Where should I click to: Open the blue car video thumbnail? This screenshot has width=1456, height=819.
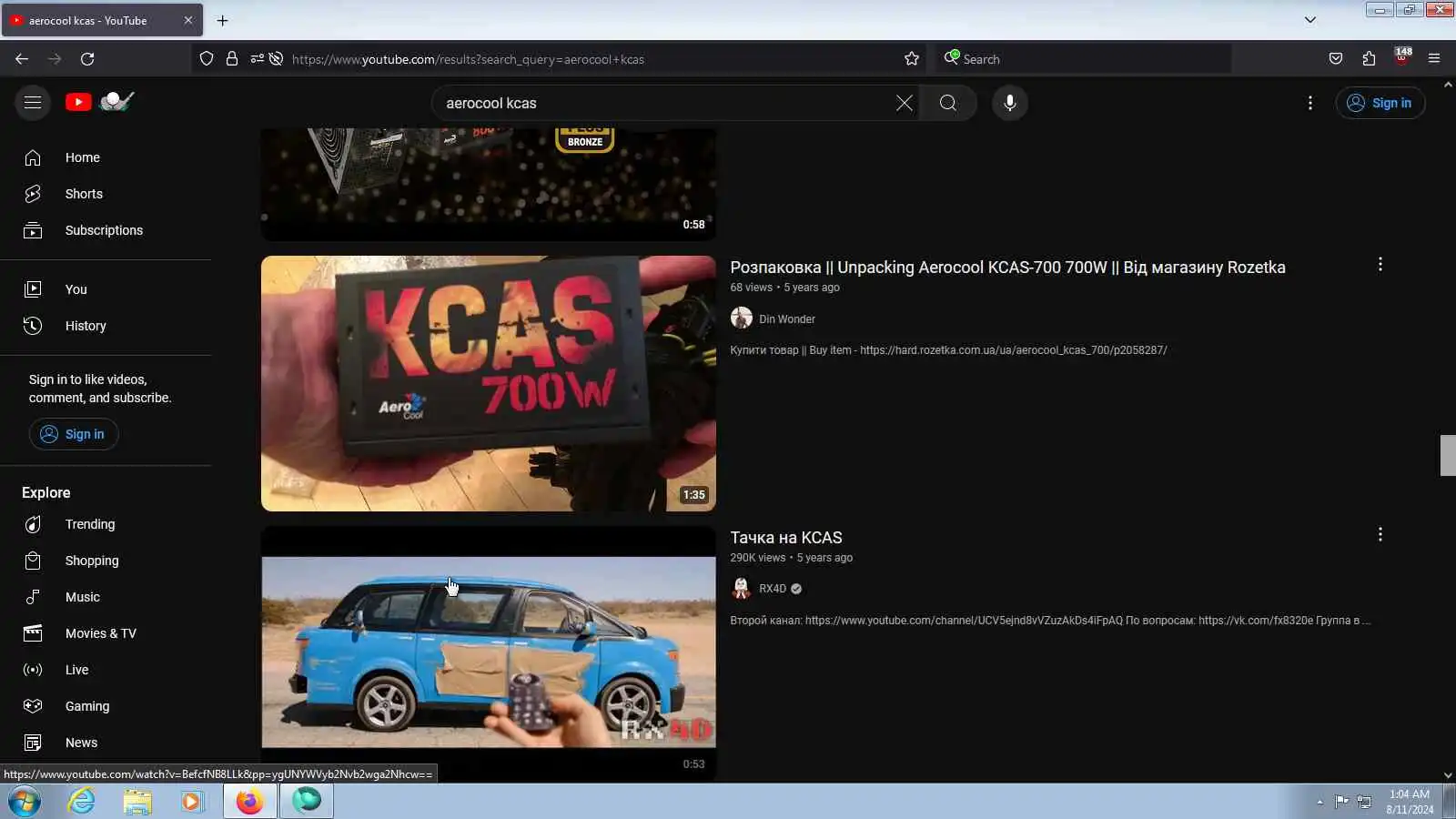(489, 652)
